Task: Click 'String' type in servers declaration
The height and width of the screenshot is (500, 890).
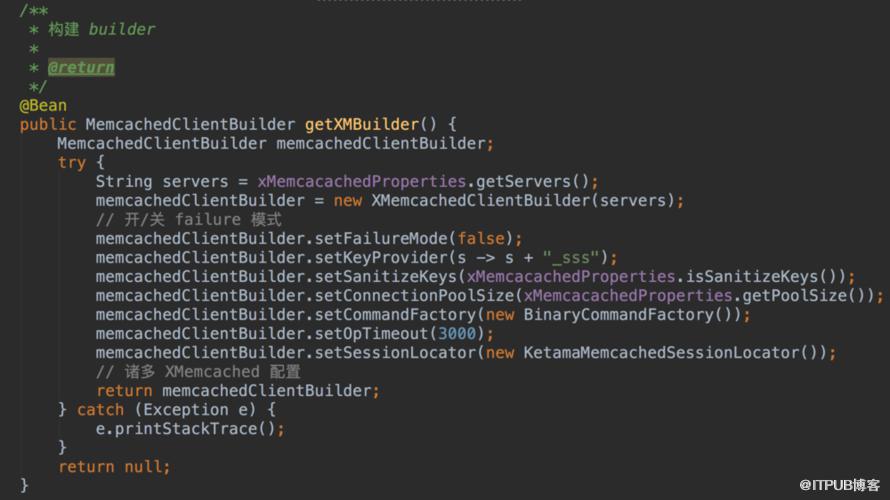Action: [124, 182]
